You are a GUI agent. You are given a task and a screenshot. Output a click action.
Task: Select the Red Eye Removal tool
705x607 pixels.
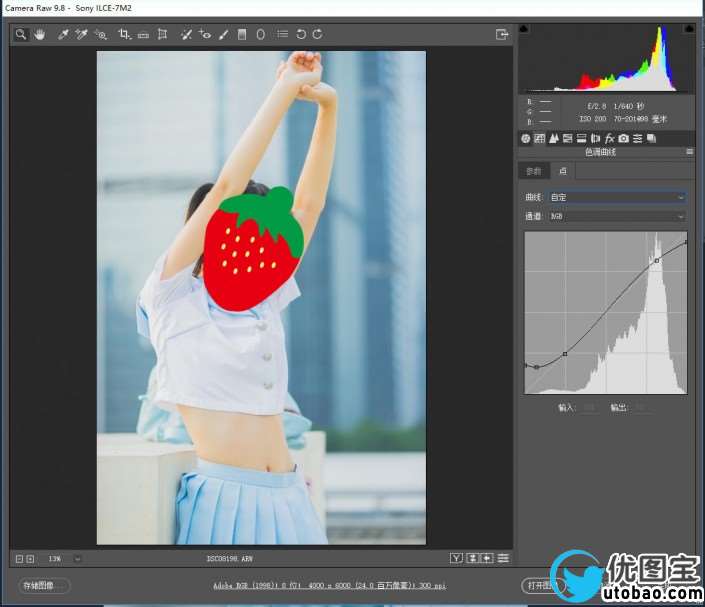click(205, 34)
